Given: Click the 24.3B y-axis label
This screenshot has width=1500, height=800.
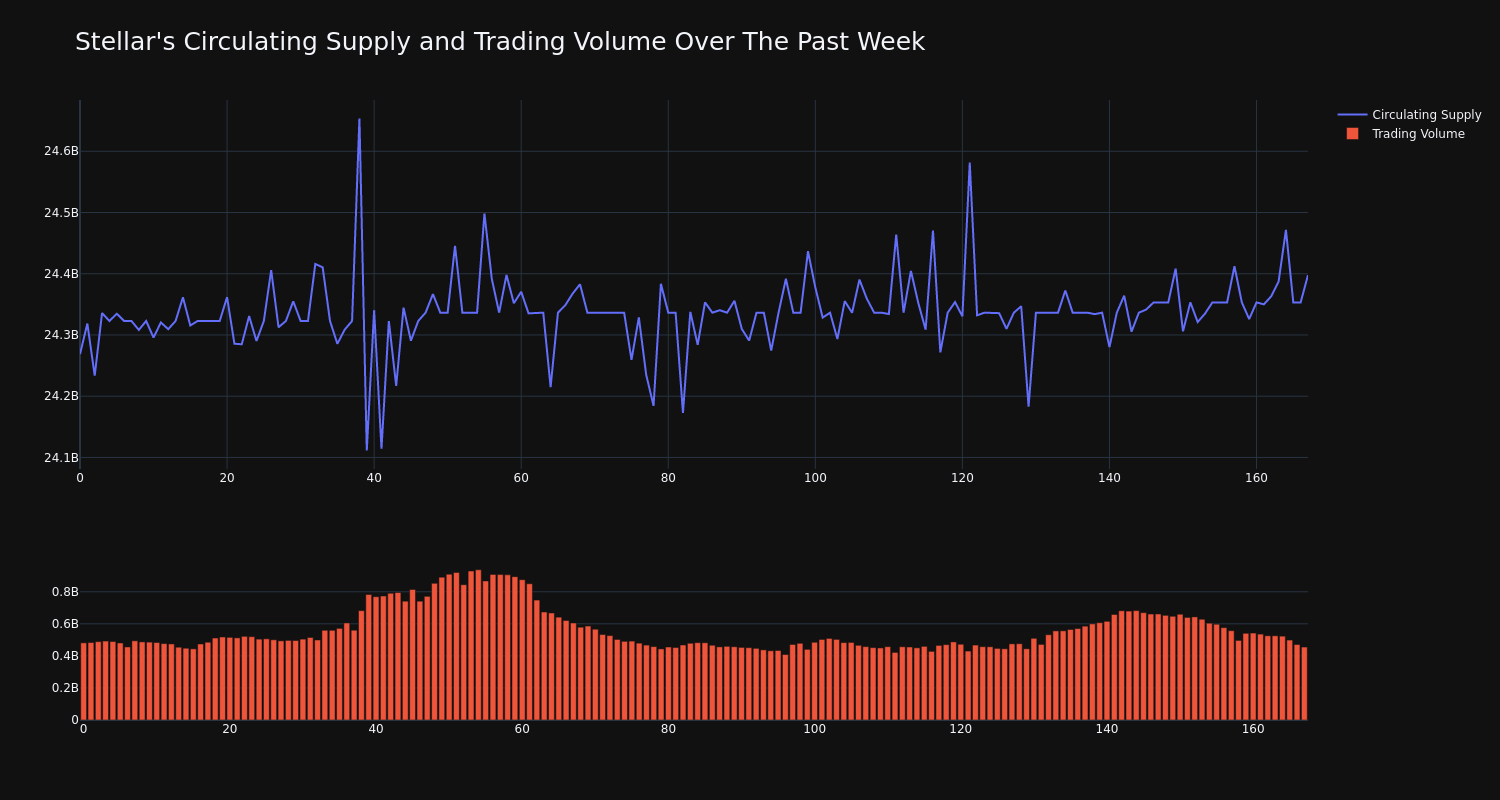Looking at the screenshot, I should [x=61, y=335].
